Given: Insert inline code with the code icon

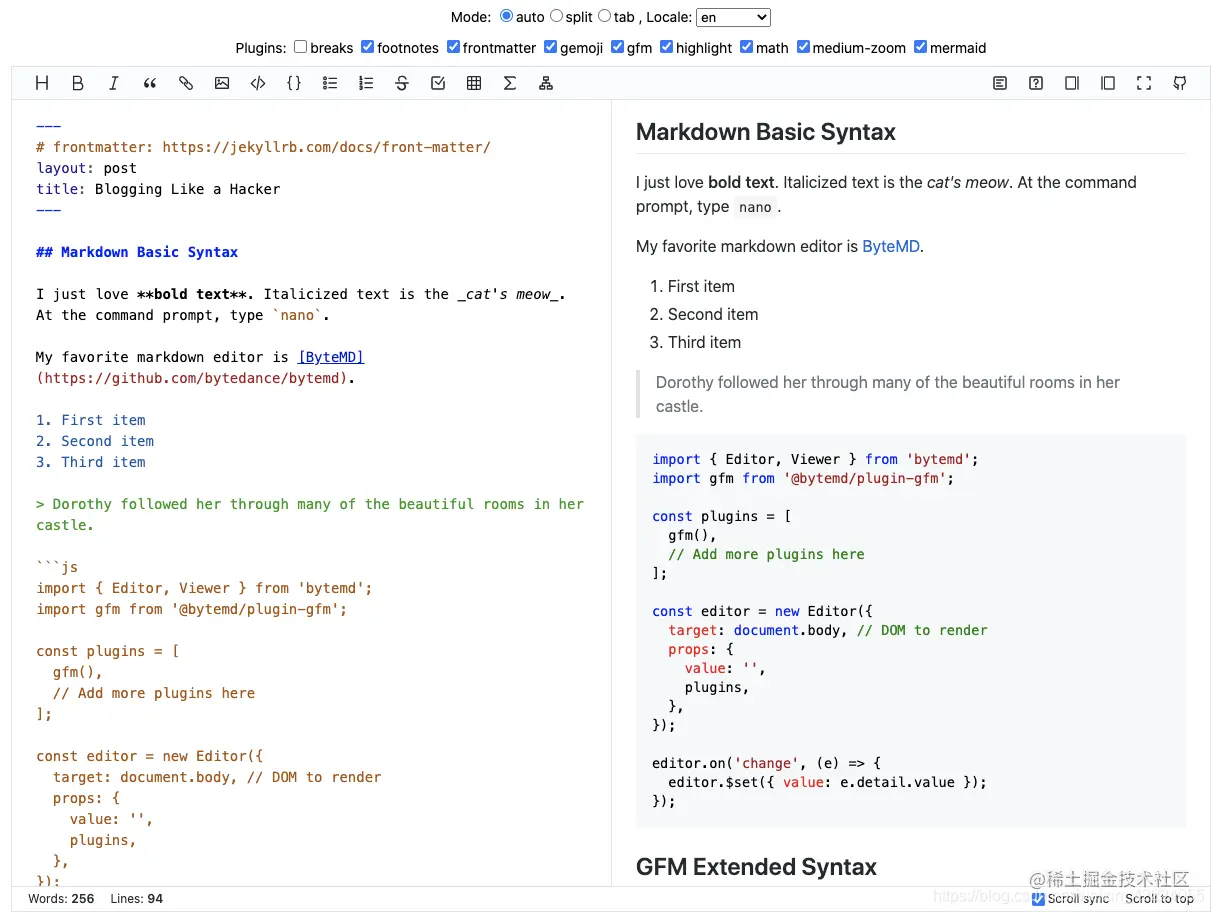Looking at the screenshot, I should pos(258,83).
